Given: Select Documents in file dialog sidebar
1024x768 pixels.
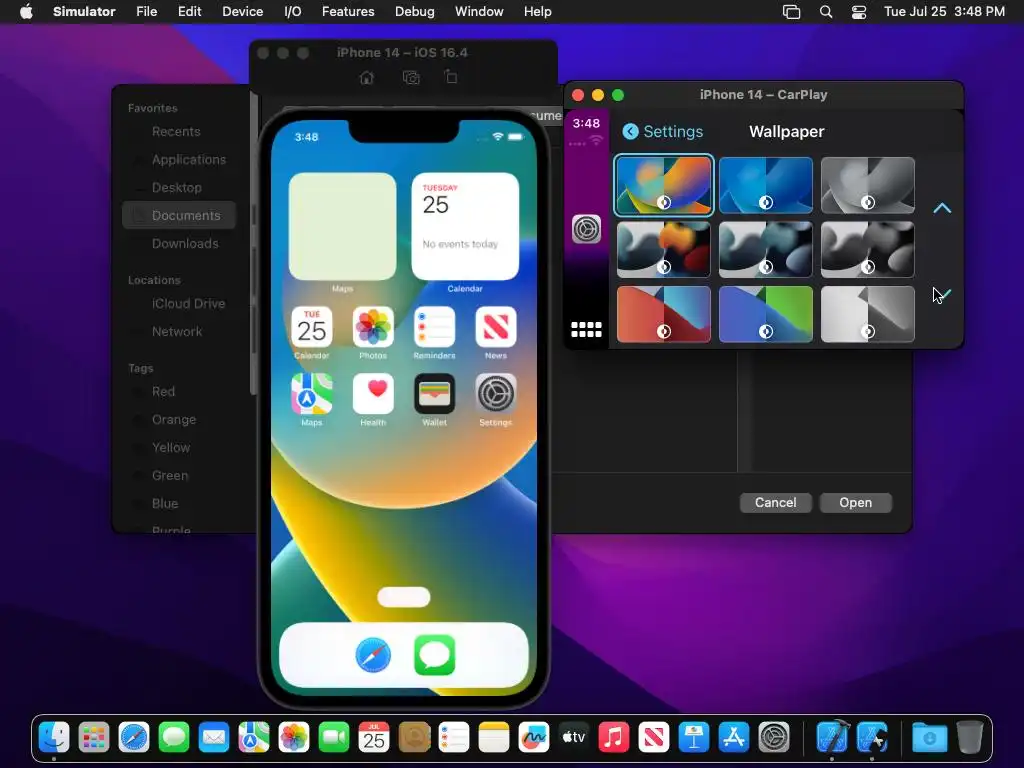Looking at the screenshot, I should point(179,215).
